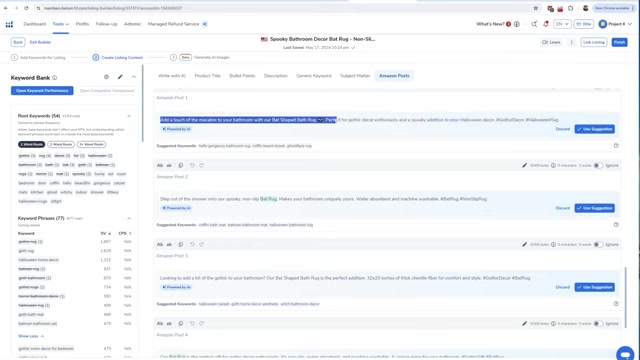Click the uppercase Ab icon above Amazon Post 2
640x360 pixels.
(160, 165)
